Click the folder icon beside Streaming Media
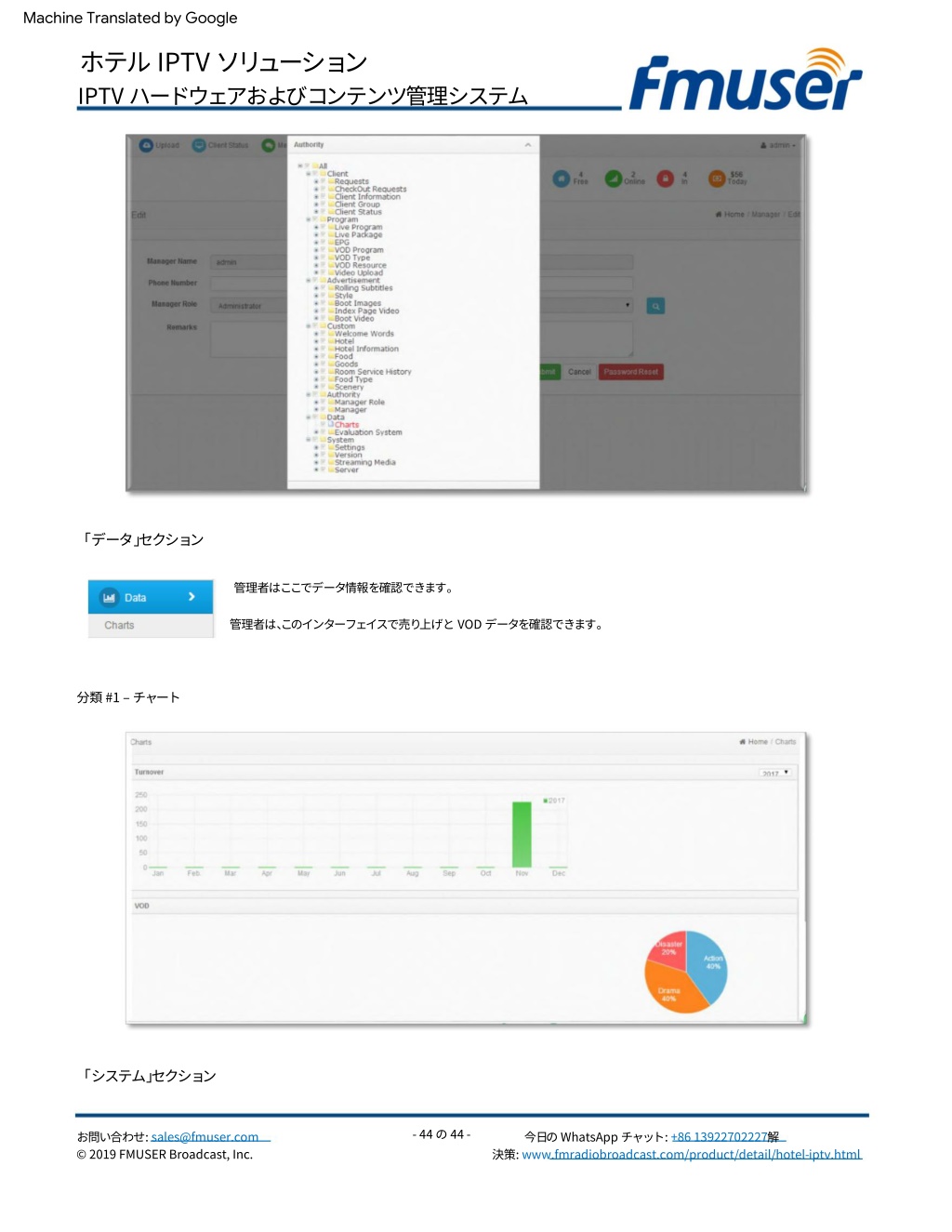This screenshot has height=1232, width=952. click(x=331, y=462)
